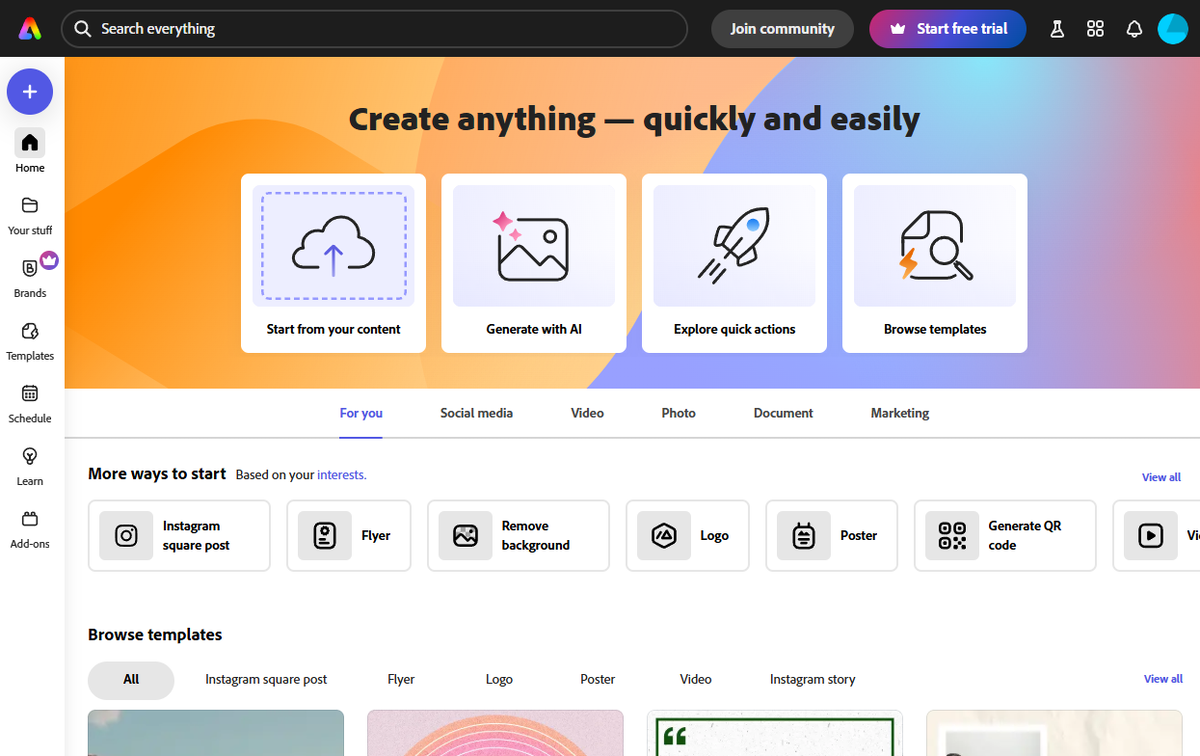Filter templates by Logo

[499, 680]
